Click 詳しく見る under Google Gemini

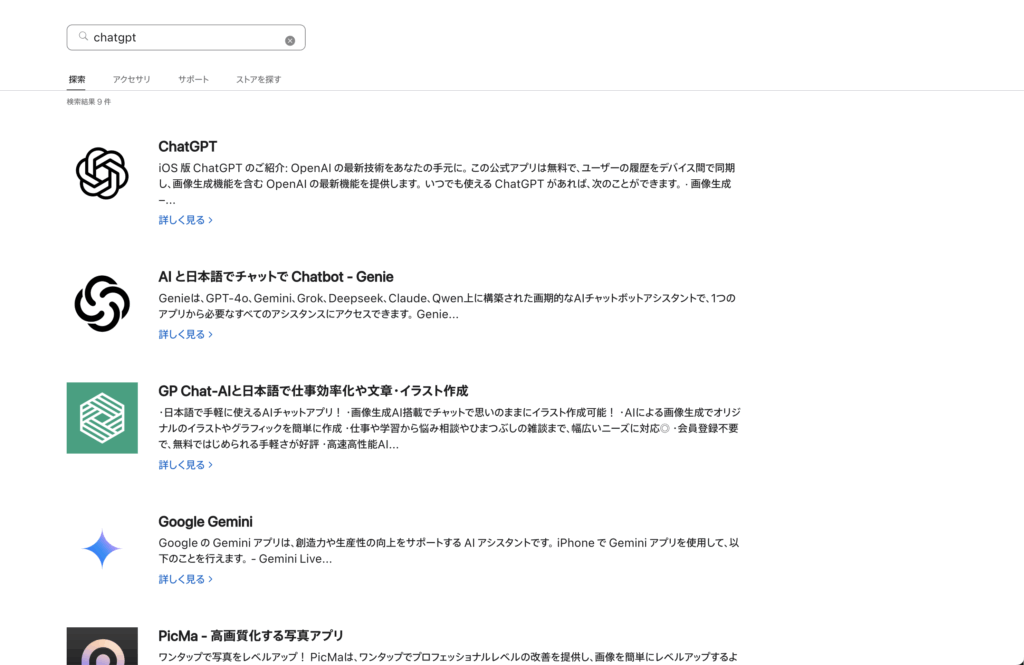185,579
